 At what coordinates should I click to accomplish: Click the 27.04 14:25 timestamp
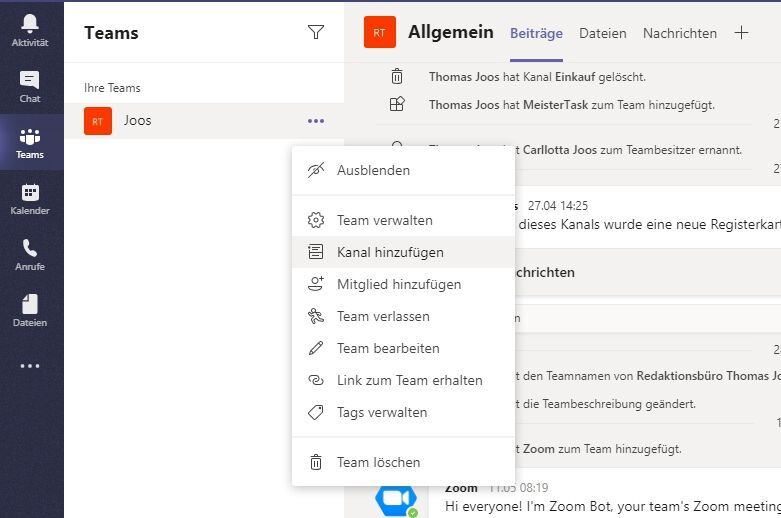point(558,206)
